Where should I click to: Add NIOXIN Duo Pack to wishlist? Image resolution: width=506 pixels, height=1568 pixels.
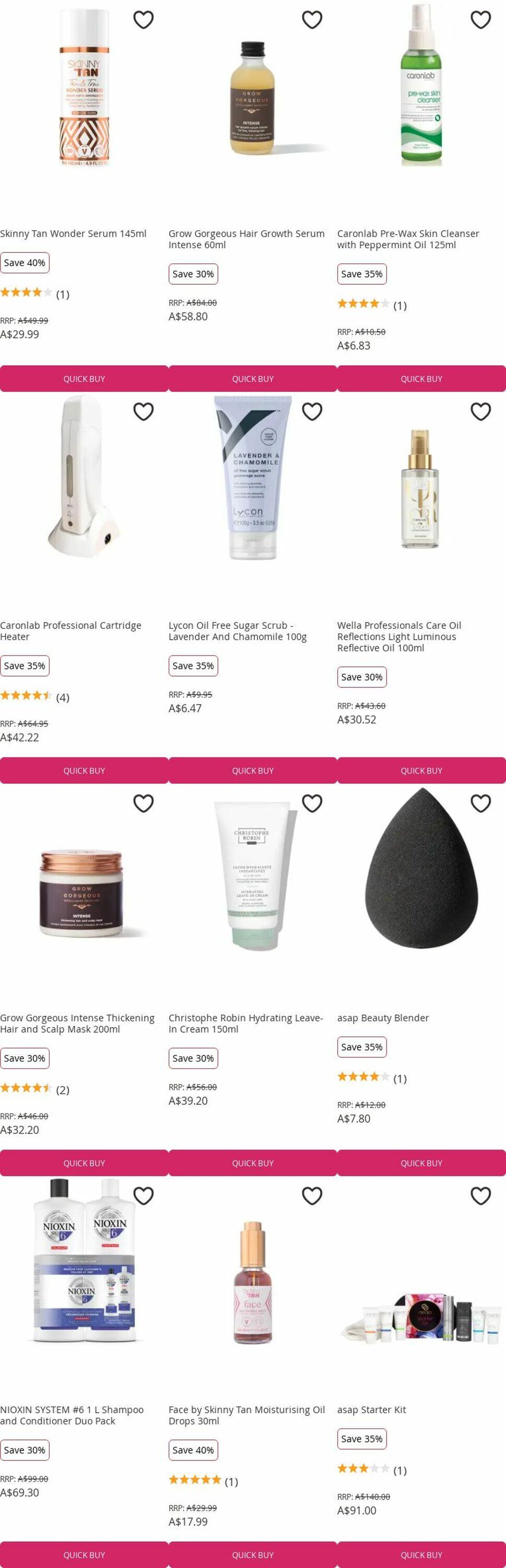pyautogui.click(x=144, y=1196)
